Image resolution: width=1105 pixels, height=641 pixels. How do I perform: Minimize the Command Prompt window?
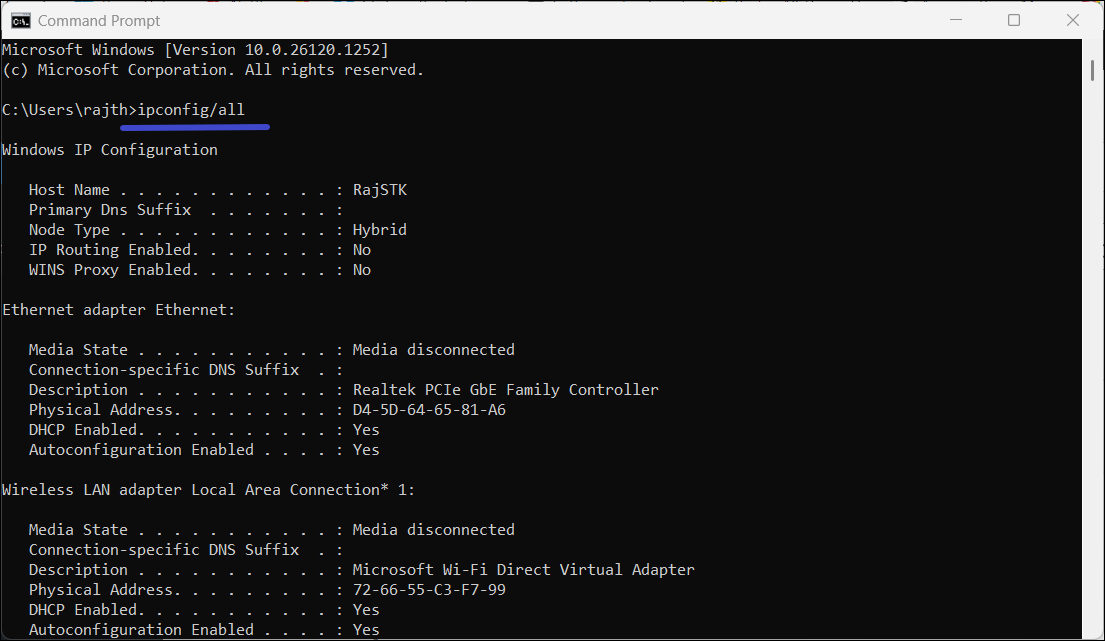(957, 20)
